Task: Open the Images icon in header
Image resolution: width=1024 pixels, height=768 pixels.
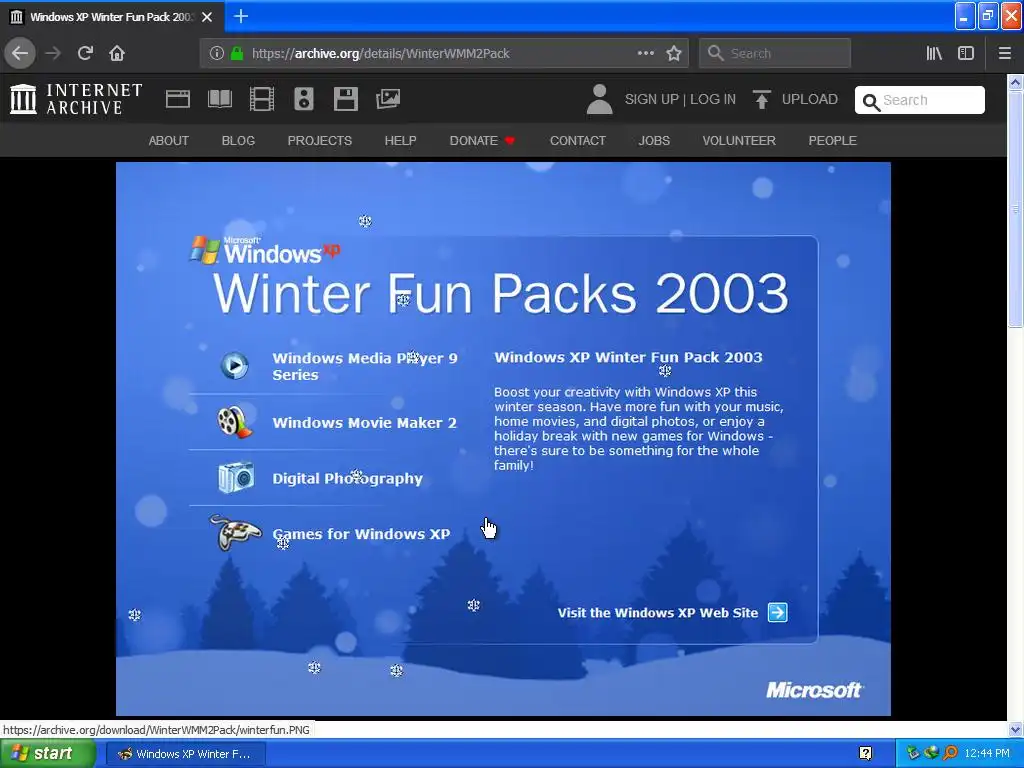Action: coord(388,99)
